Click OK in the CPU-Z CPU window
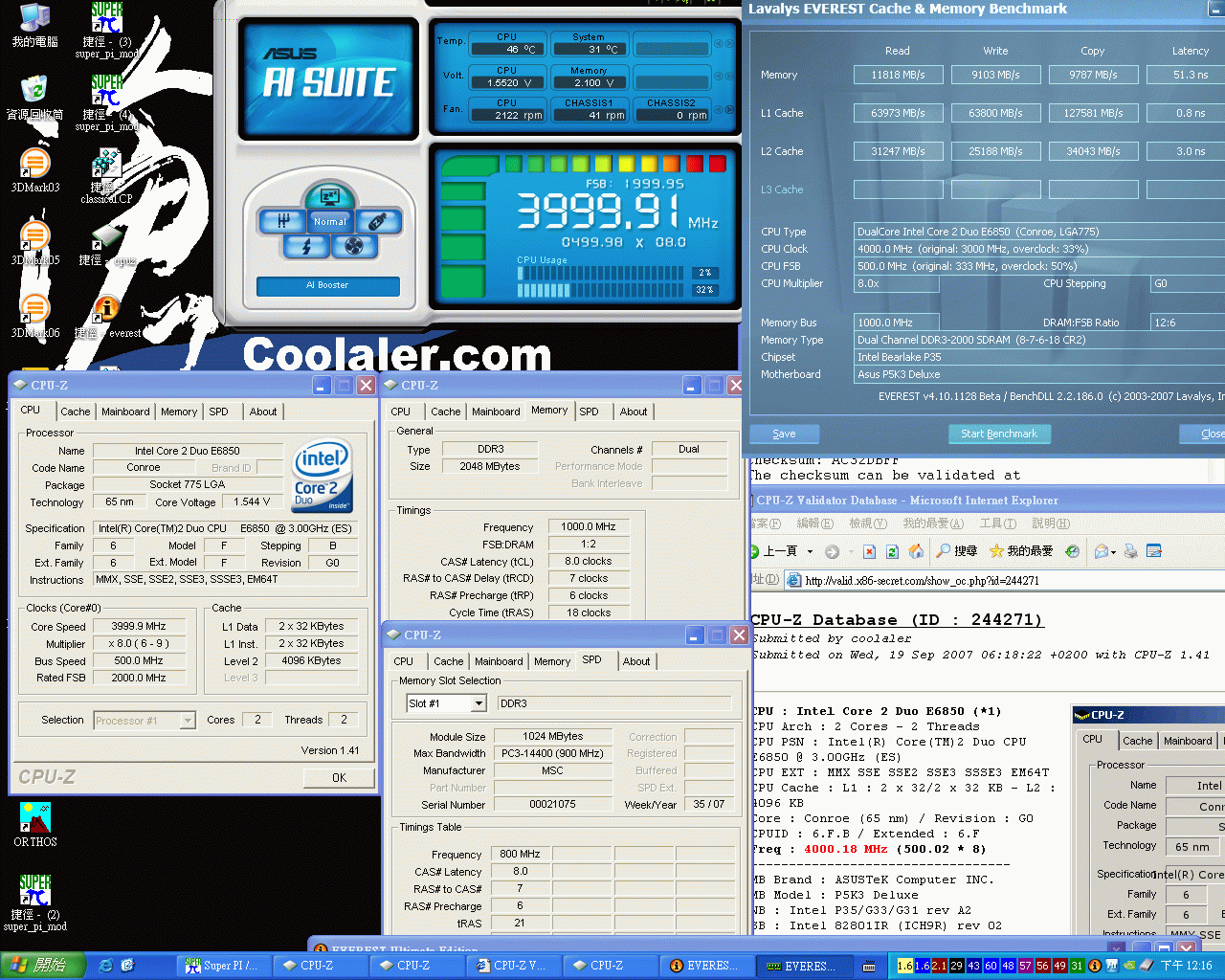This screenshot has height=980, width=1225. 339,777
